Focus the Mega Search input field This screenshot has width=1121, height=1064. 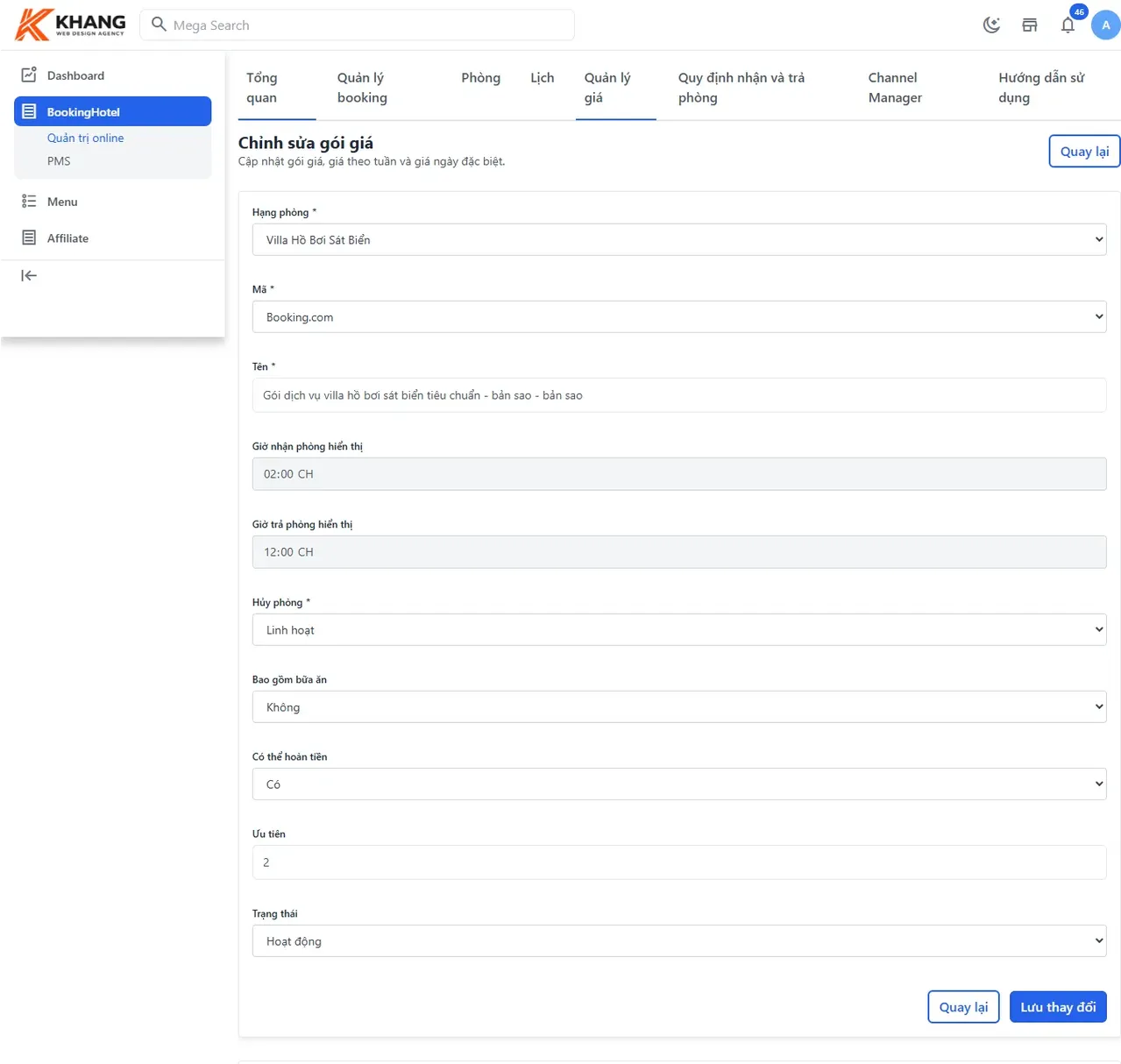(358, 25)
